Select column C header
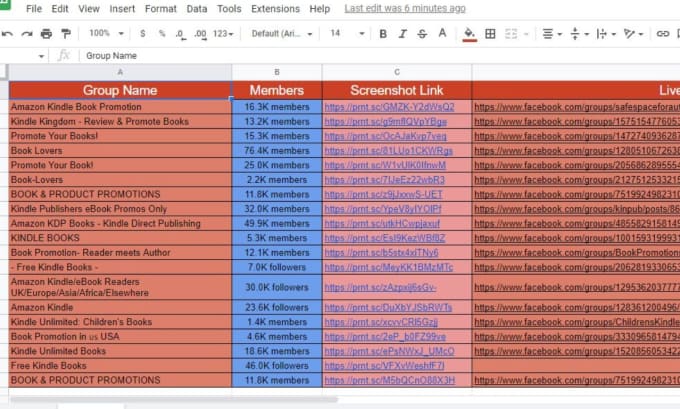The height and width of the screenshot is (409, 680). (397, 72)
